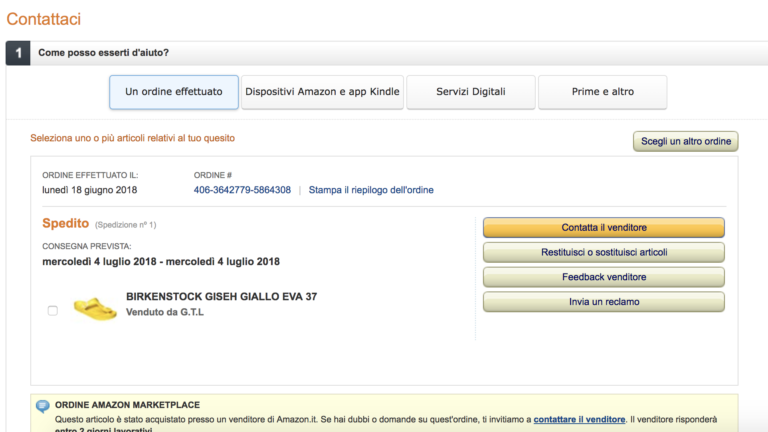Tick the checkbox beside the Birkenstock item
Viewport: 768px width, 432px height.
(x=53, y=311)
